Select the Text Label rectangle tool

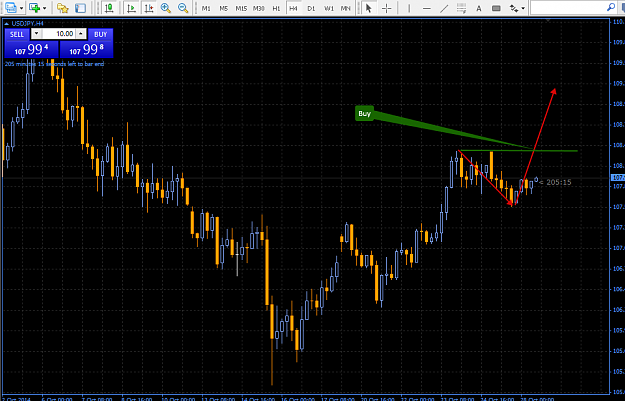pyautogui.click(x=496, y=8)
